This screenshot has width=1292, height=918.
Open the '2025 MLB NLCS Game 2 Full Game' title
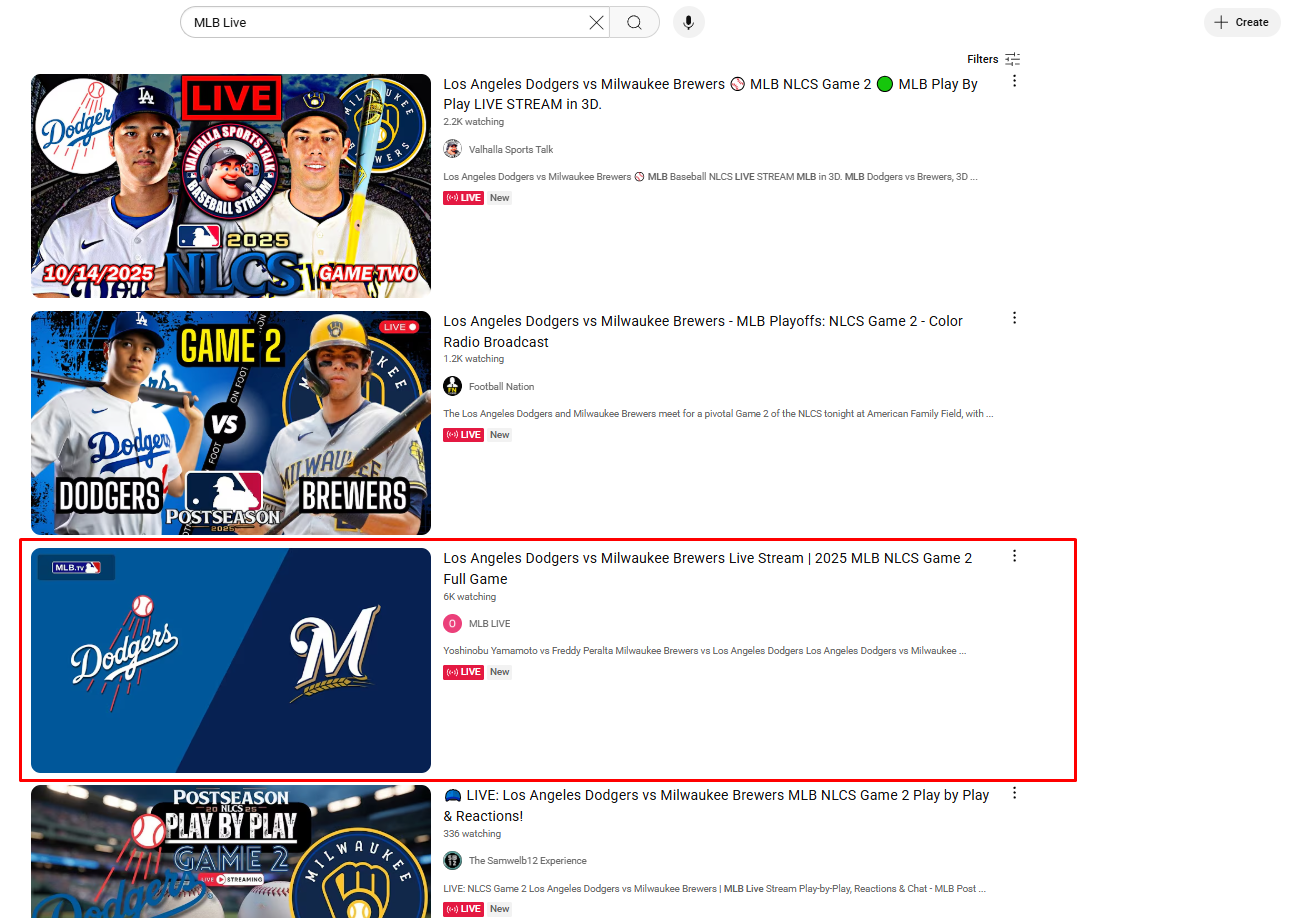pyautogui.click(x=708, y=568)
